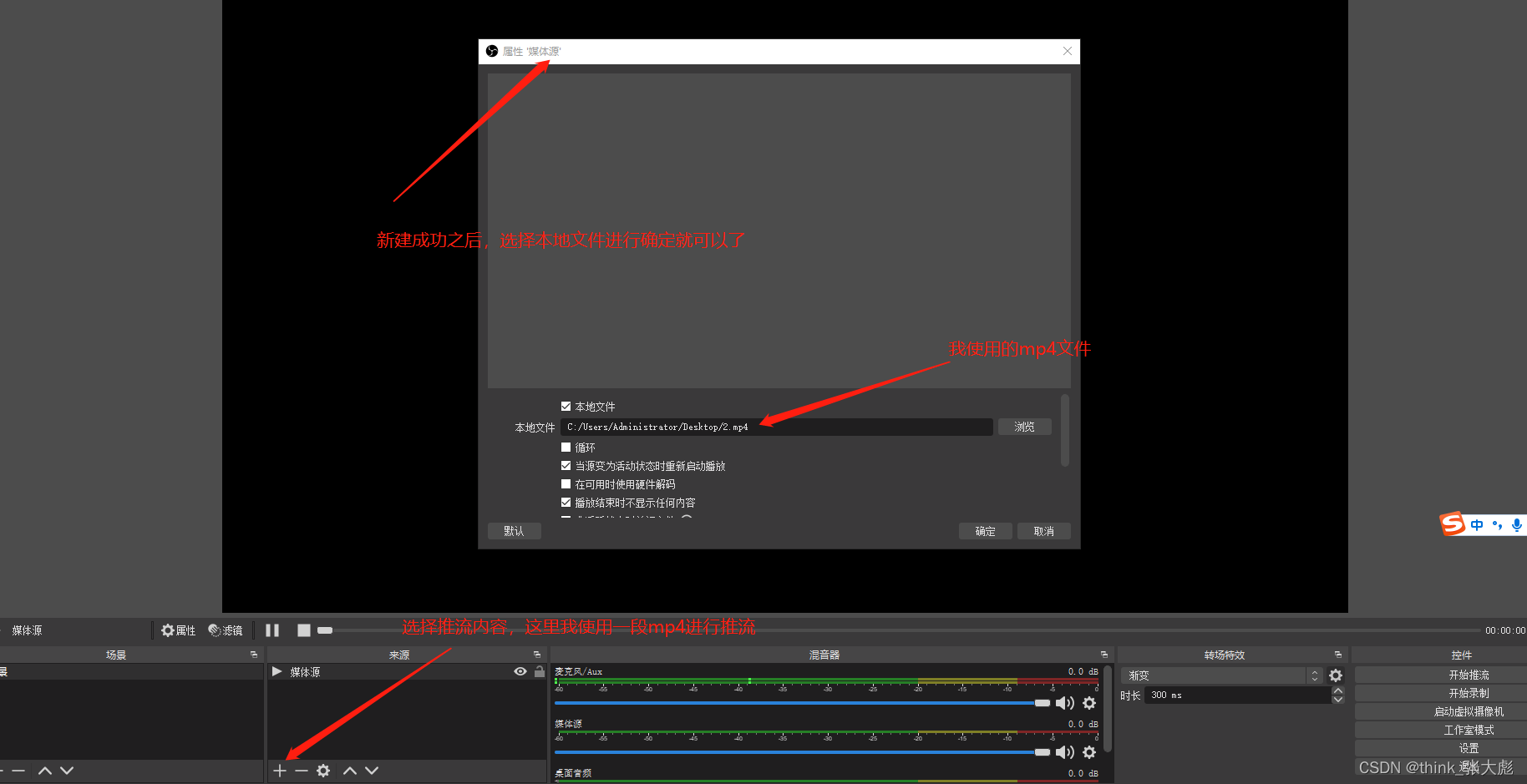Cancel dialog with 取消 button
Image resolution: width=1527 pixels, height=784 pixels.
pos(1044,531)
